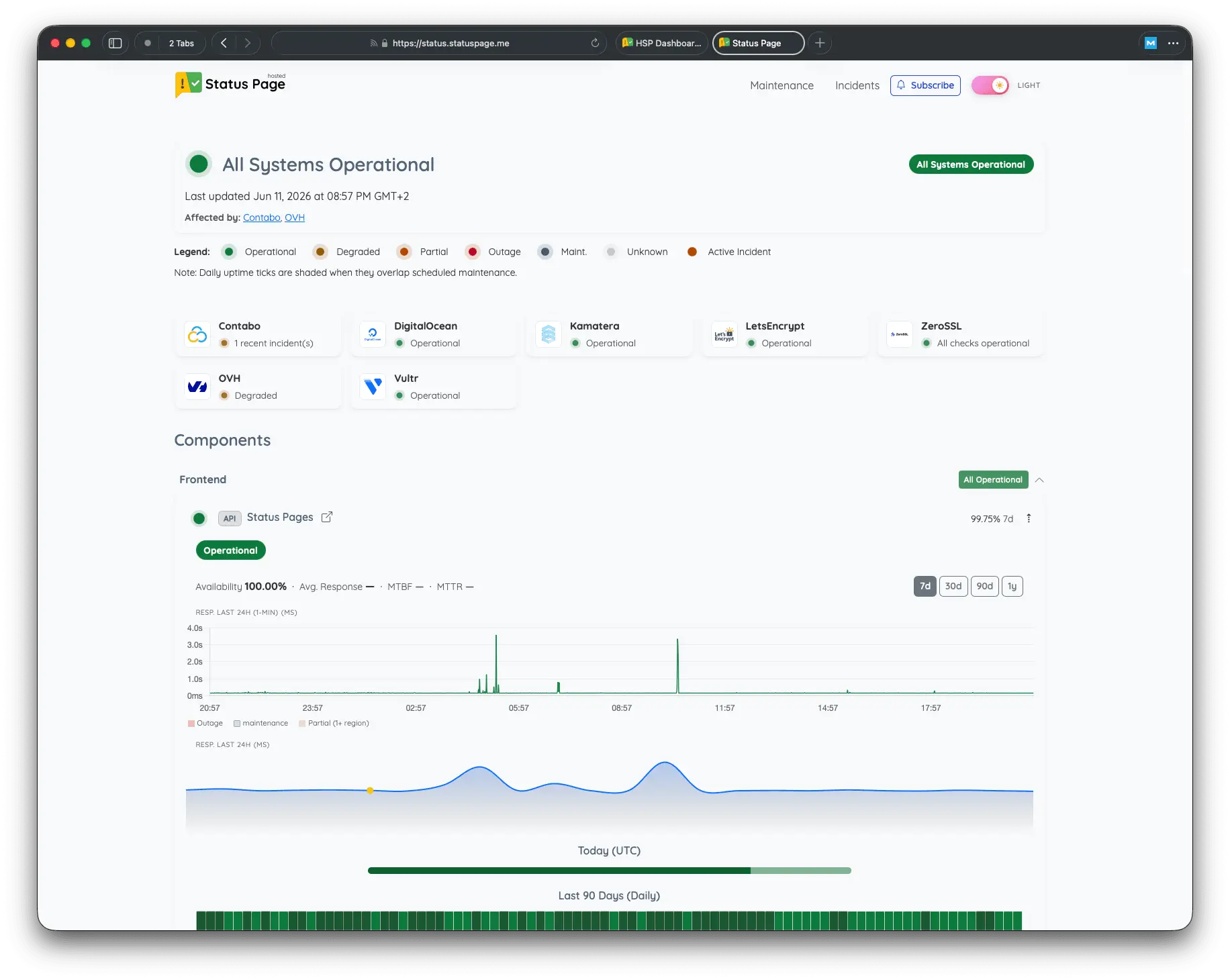1230x980 pixels.
Task: Click the OVH provider logo
Action: pos(197,387)
